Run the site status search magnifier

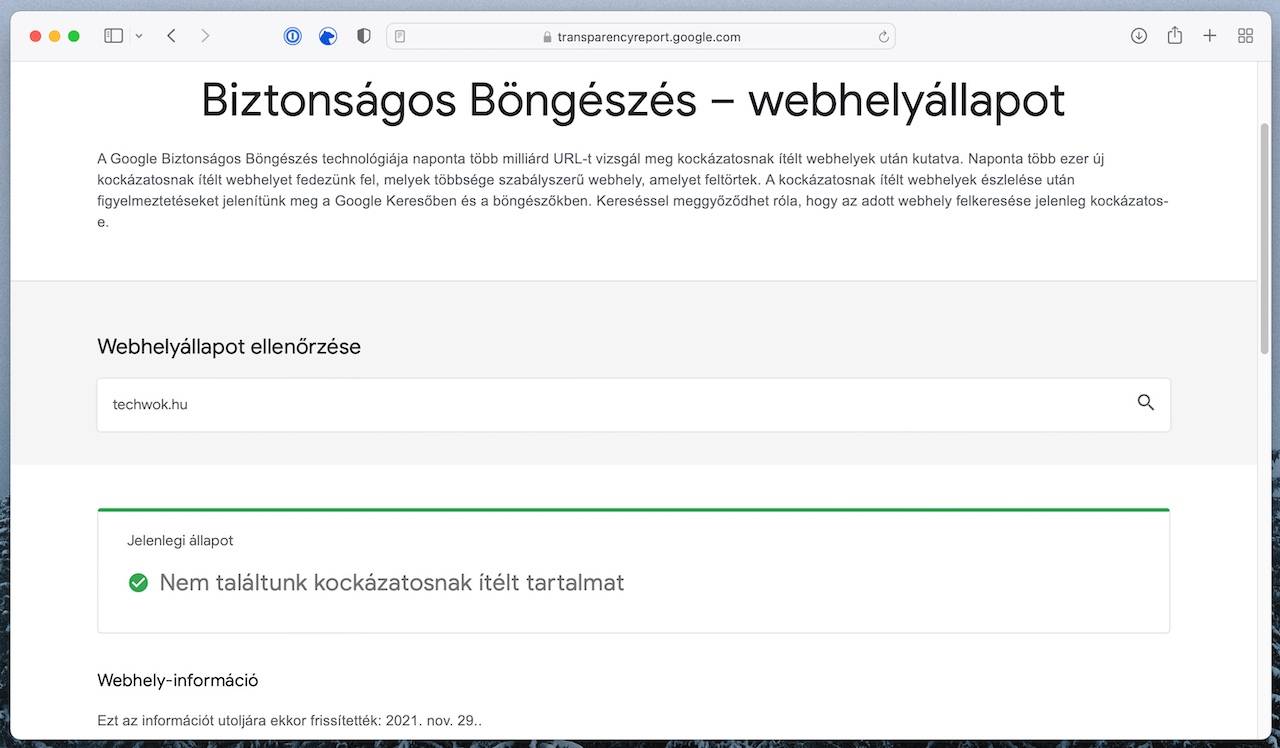[1146, 403]
